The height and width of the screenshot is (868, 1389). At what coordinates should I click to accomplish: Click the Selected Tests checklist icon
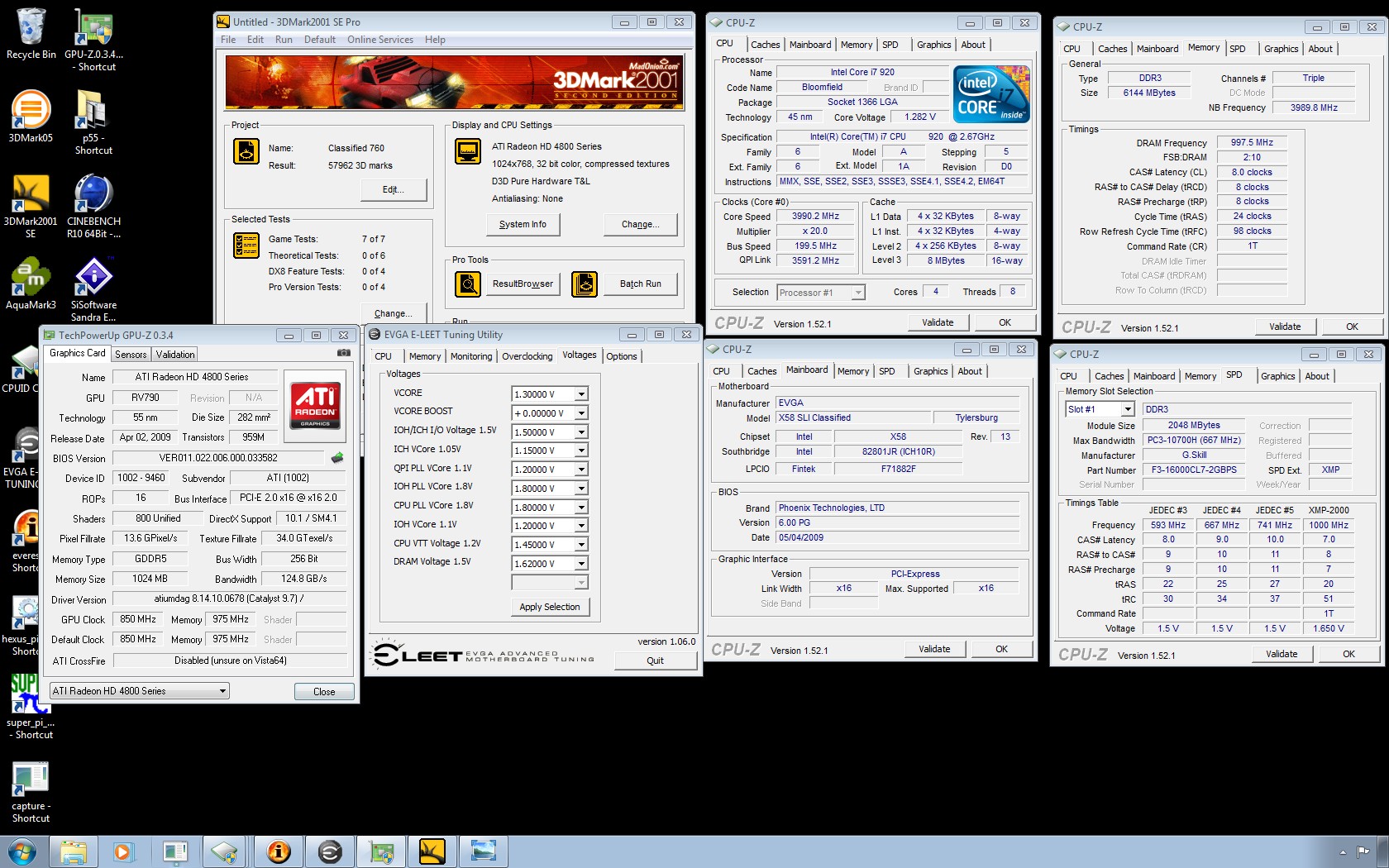point(246,246)
